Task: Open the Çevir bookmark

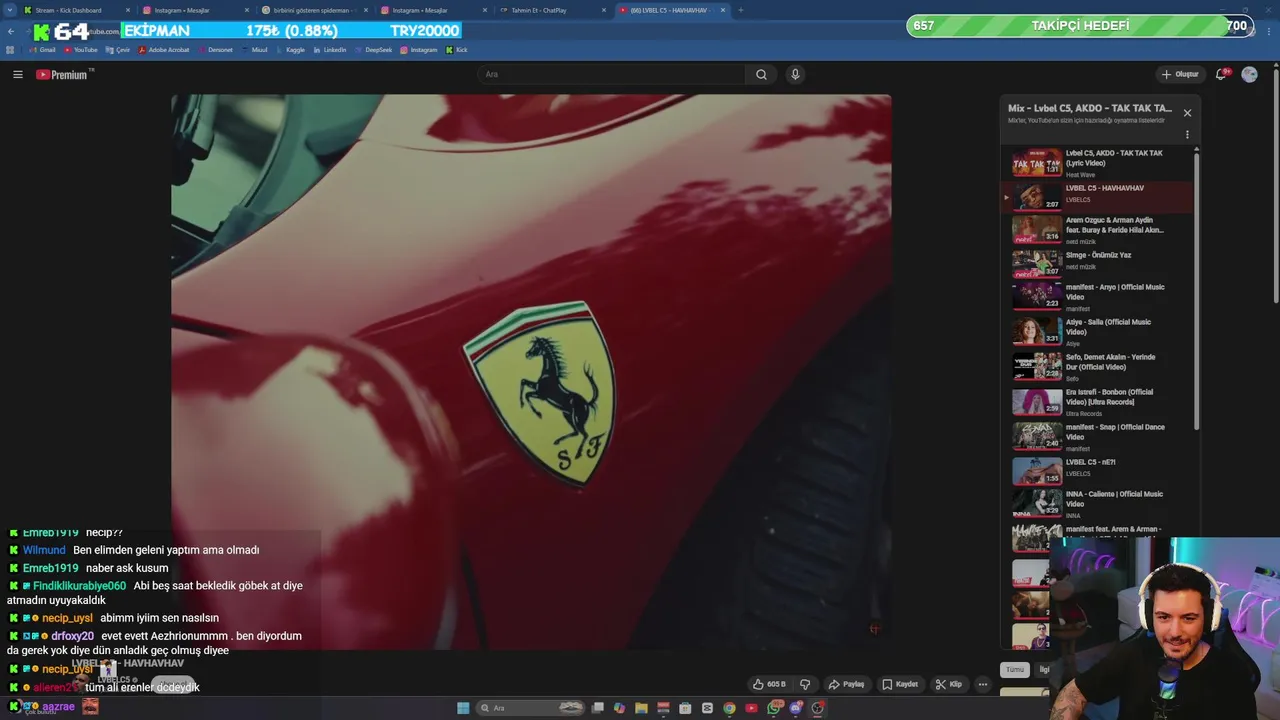Action: tap(118, 49)
